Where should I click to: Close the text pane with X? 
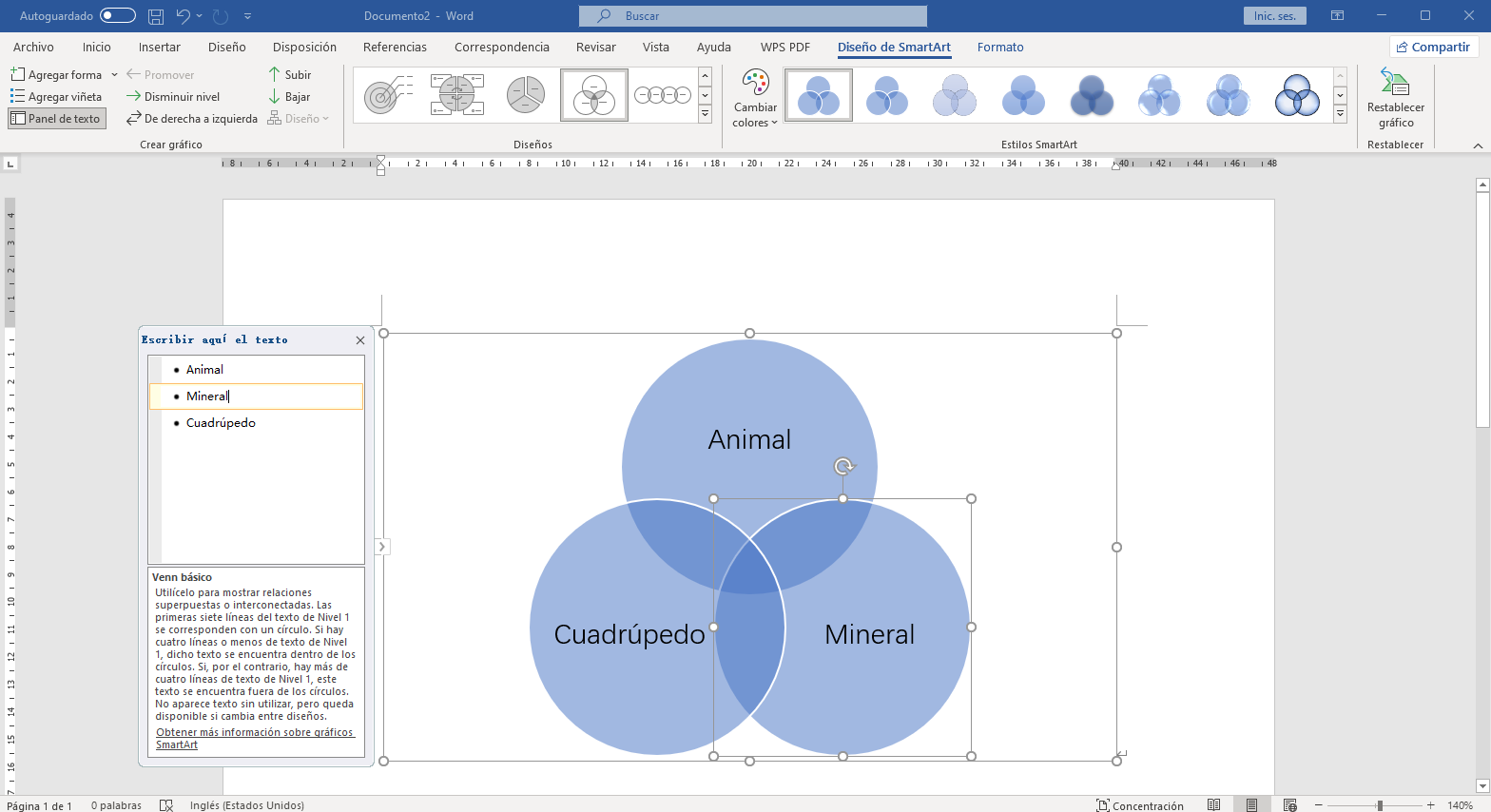click(x=360, y=340)
